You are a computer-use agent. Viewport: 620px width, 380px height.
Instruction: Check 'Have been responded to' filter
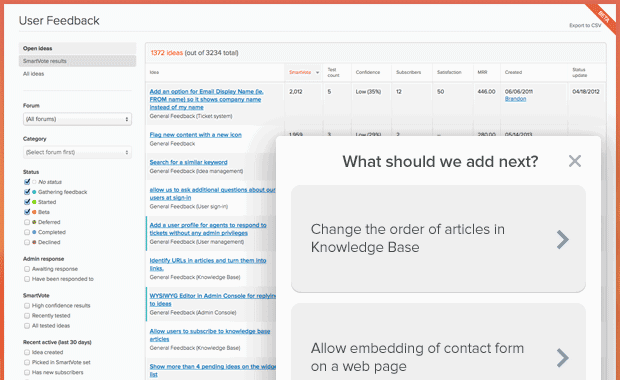pyautogui.click(x=27, y=279)
